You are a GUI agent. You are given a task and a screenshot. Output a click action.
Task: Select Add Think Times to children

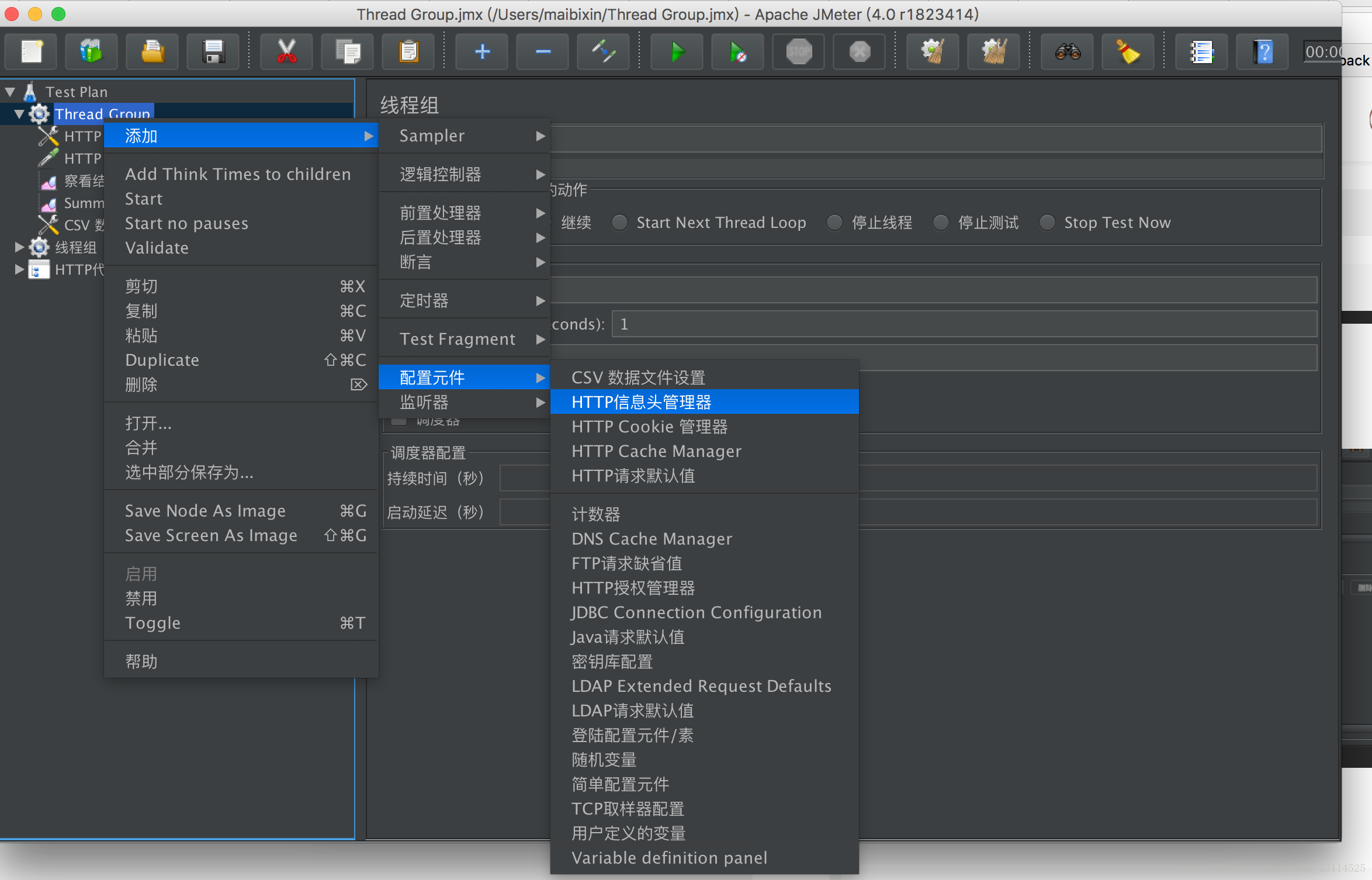point(241,174)
